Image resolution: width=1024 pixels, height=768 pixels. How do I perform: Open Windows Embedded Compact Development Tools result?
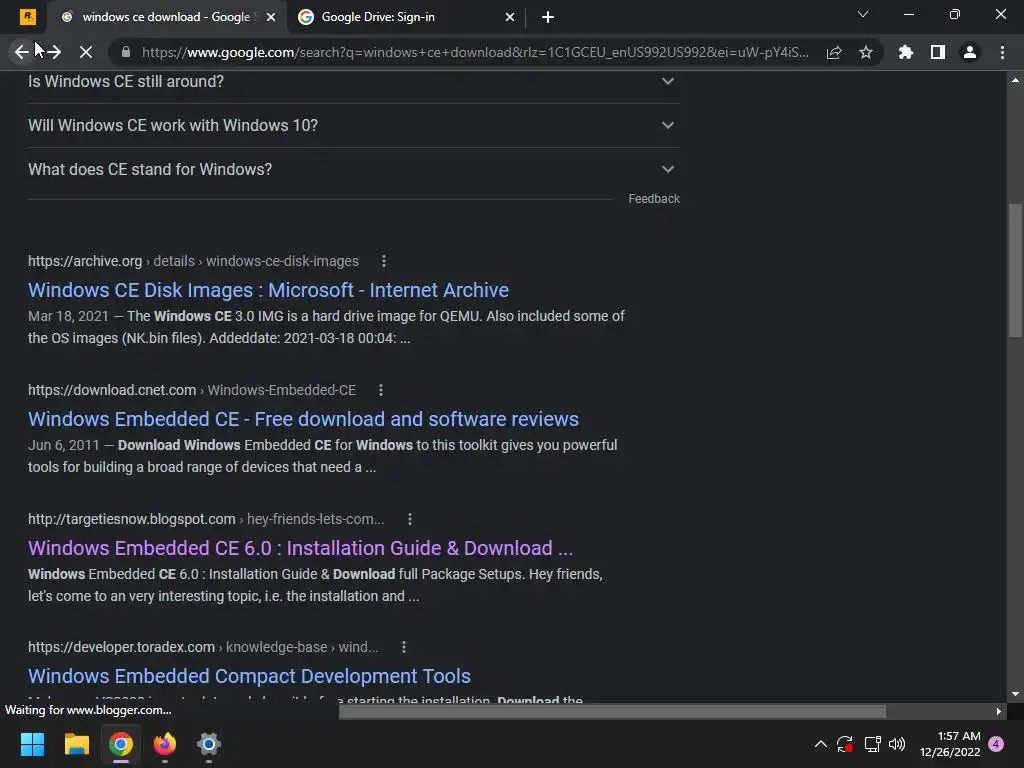point(249,676)
